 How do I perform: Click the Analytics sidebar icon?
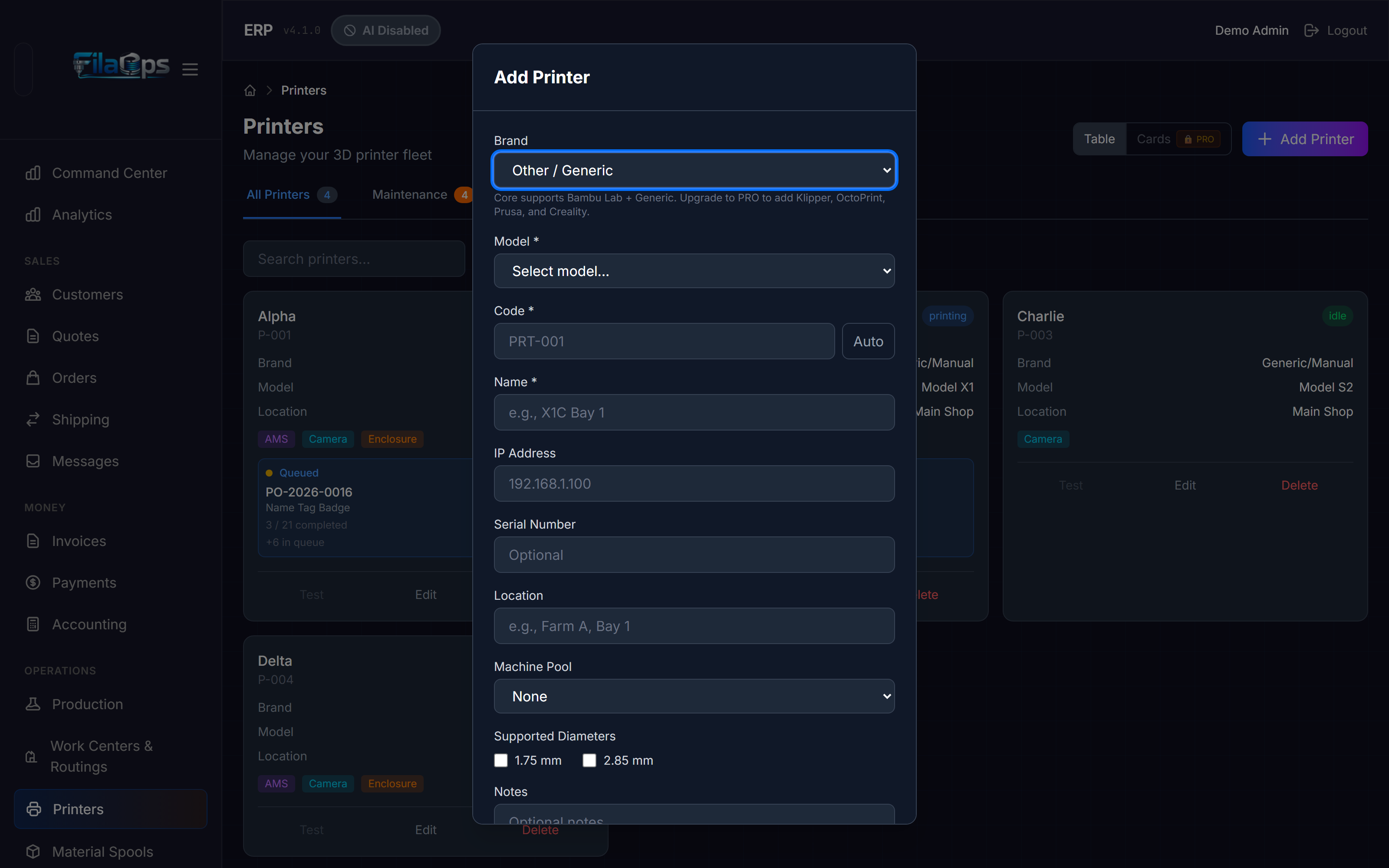coord(33,215)
